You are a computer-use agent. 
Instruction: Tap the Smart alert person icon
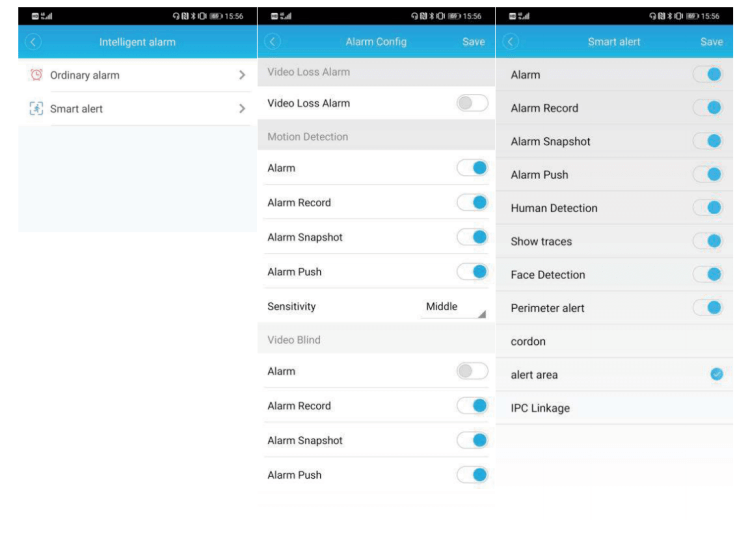pos(36,109)
